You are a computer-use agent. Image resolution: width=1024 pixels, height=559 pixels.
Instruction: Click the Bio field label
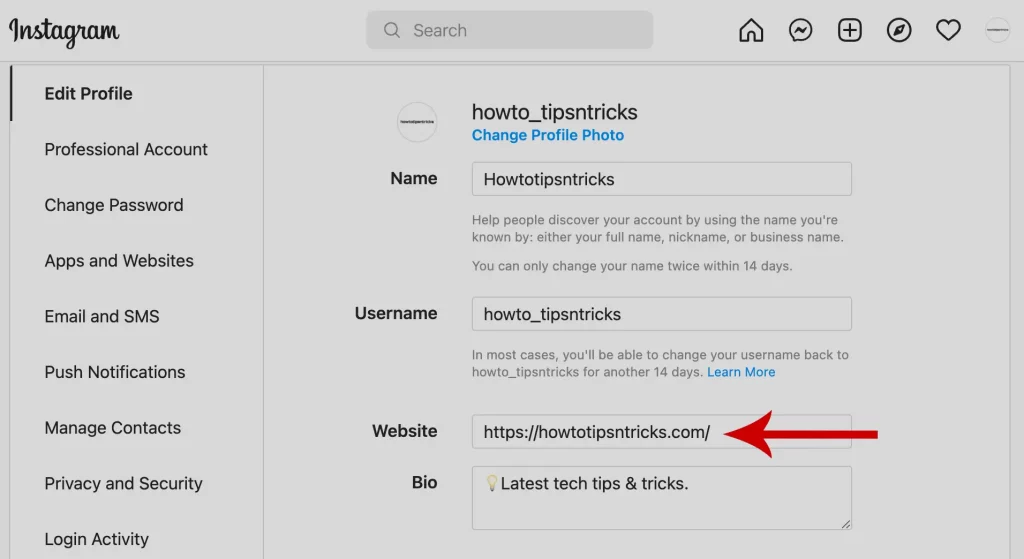click(424, 483)
